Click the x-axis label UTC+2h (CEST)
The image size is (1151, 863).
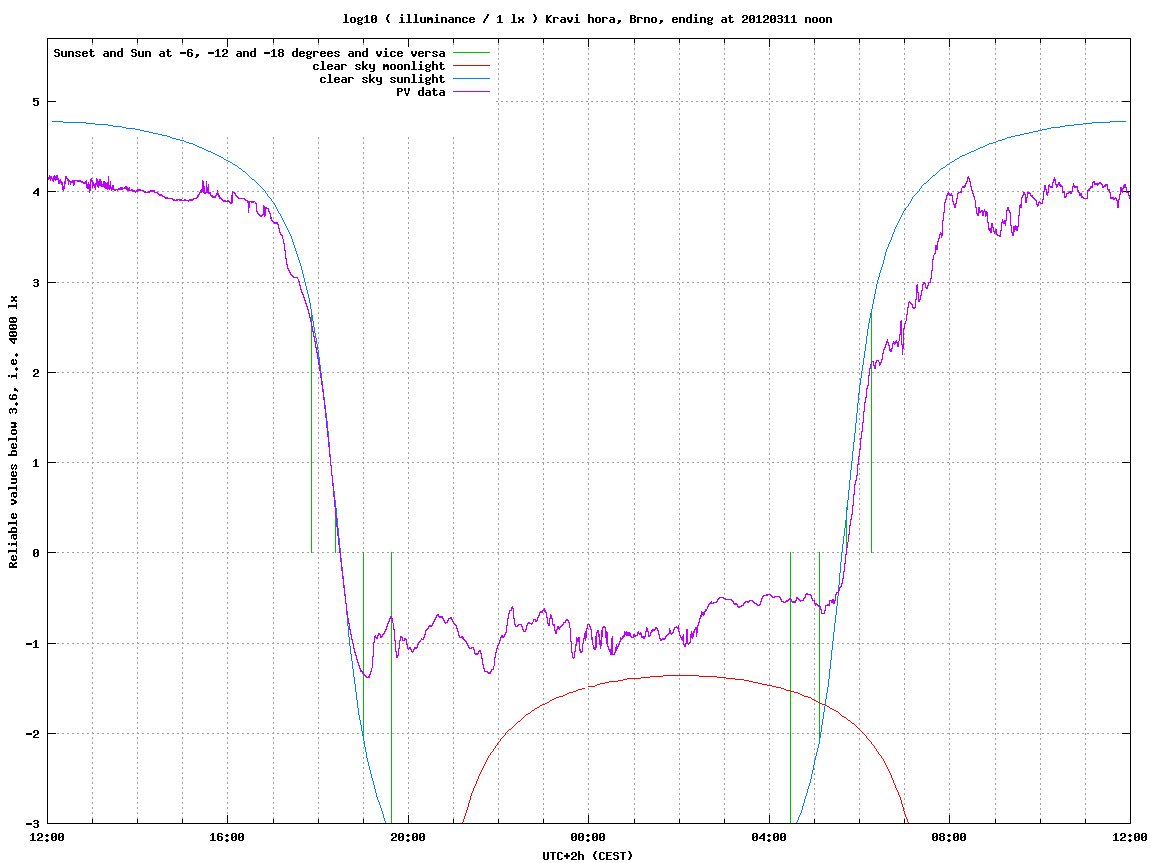(587, 856)
